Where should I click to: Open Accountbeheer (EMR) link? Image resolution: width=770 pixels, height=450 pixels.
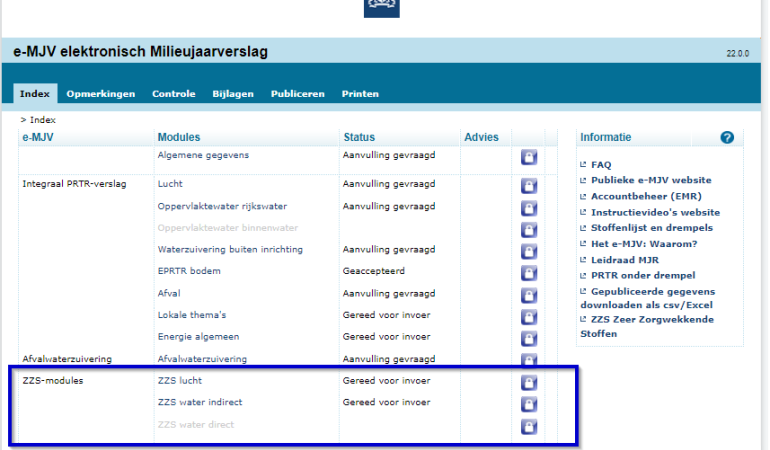tap(646, 196)
